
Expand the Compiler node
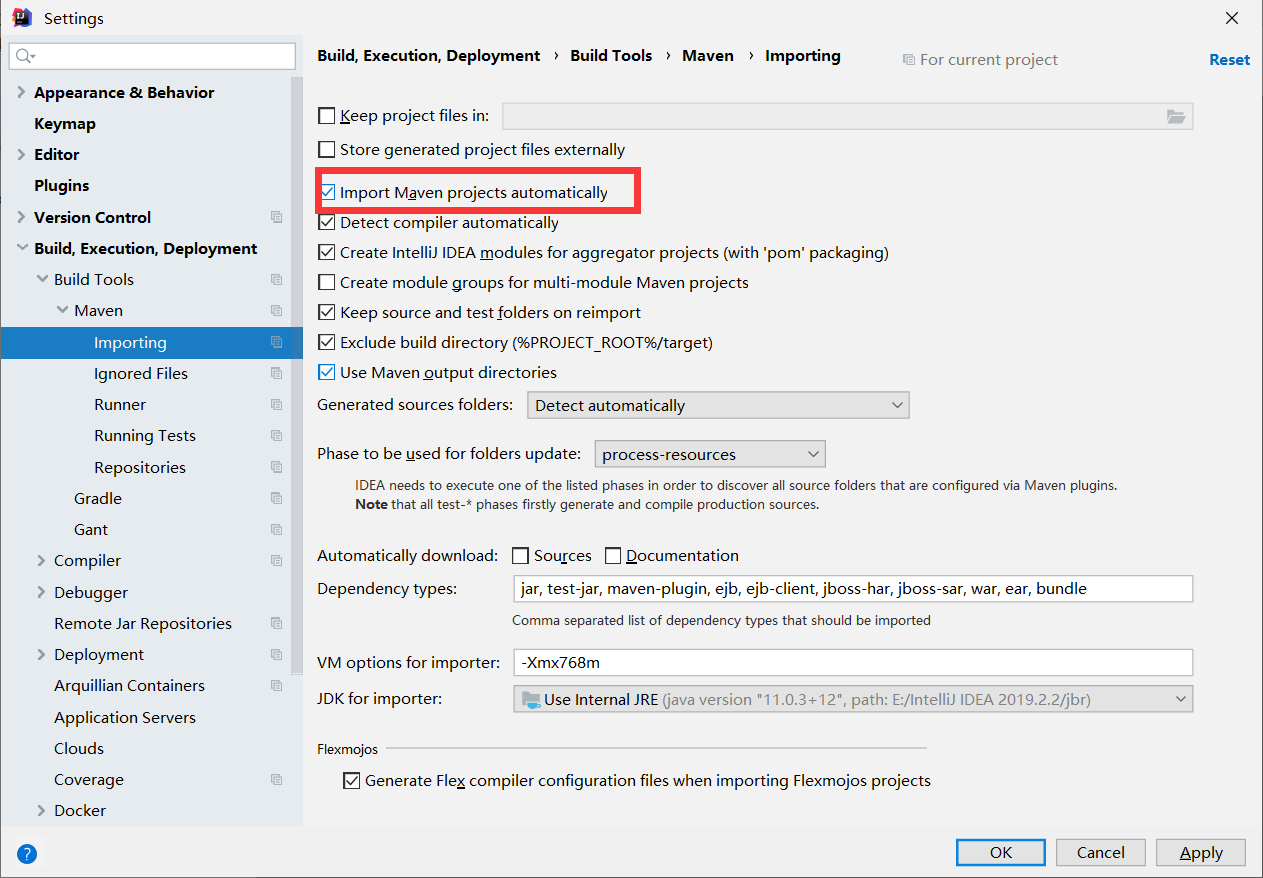coord(41,561)
